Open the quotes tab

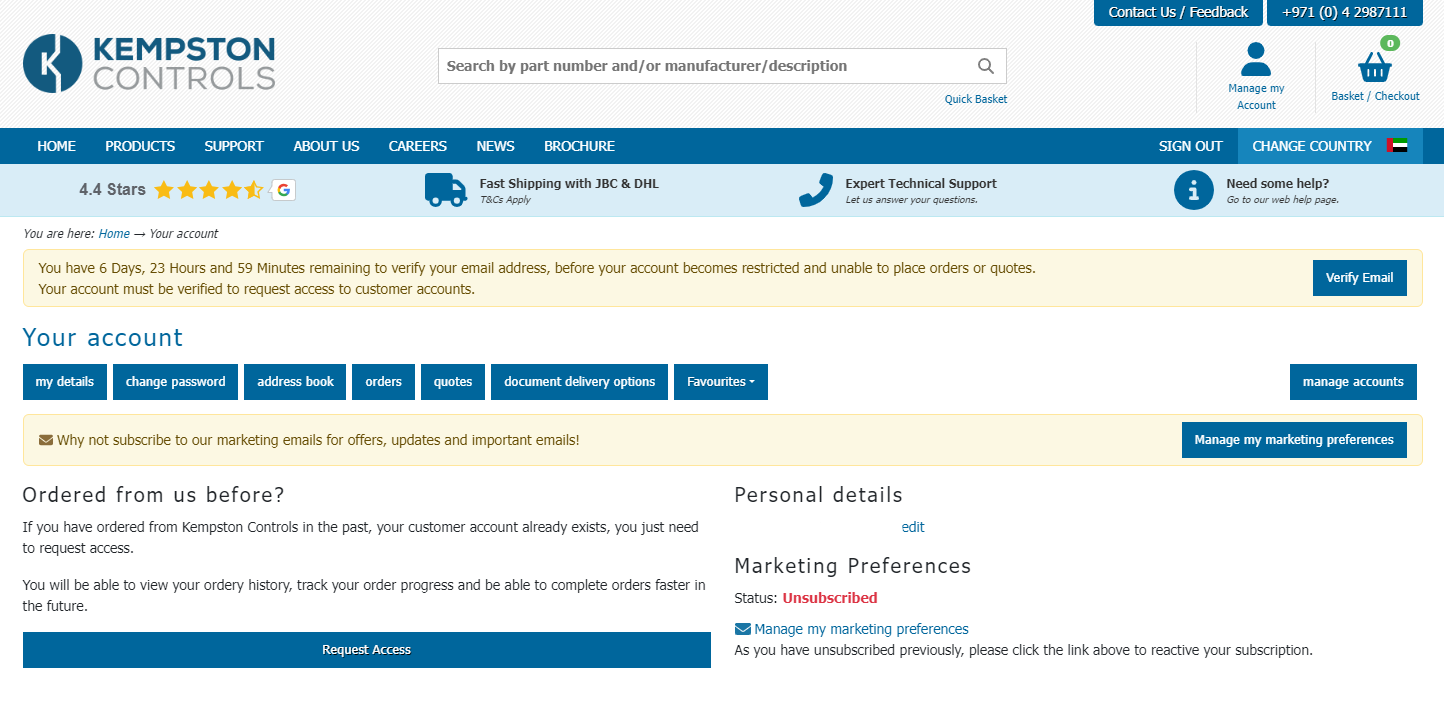pos(453,382)
